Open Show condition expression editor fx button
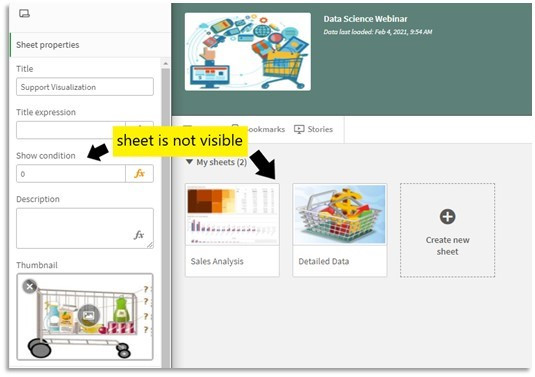This screenshot has width=535, height=377. (x=139, y=174)
